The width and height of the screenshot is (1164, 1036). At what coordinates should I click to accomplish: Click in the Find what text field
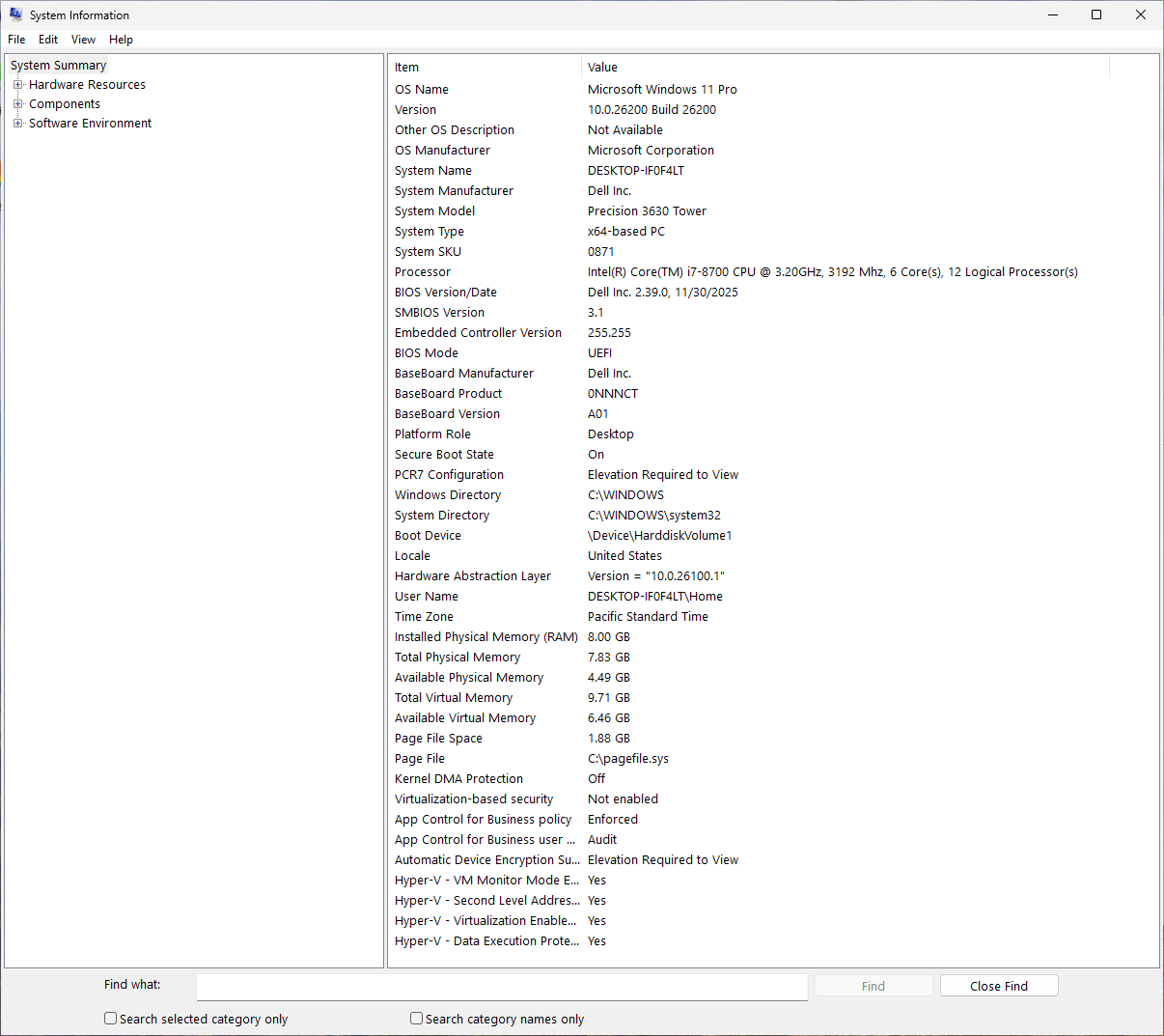502,986
